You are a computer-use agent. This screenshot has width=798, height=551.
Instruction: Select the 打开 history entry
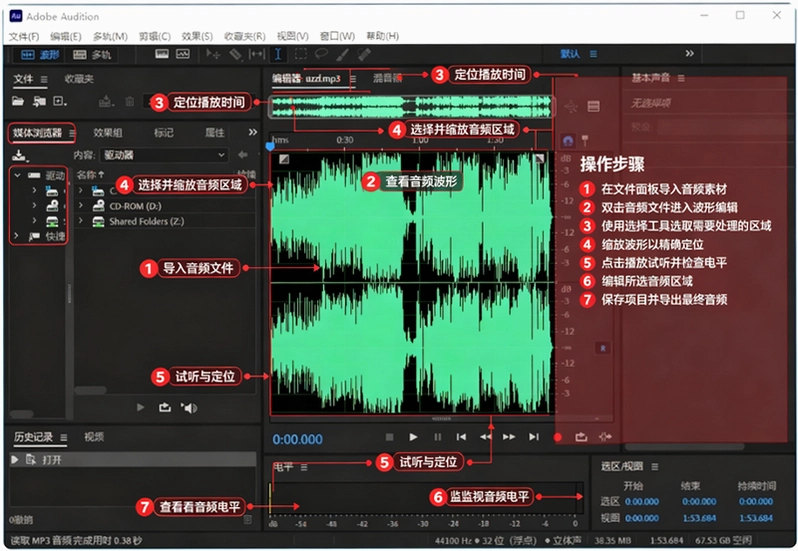pyautogui.click(x=132, y=460)
